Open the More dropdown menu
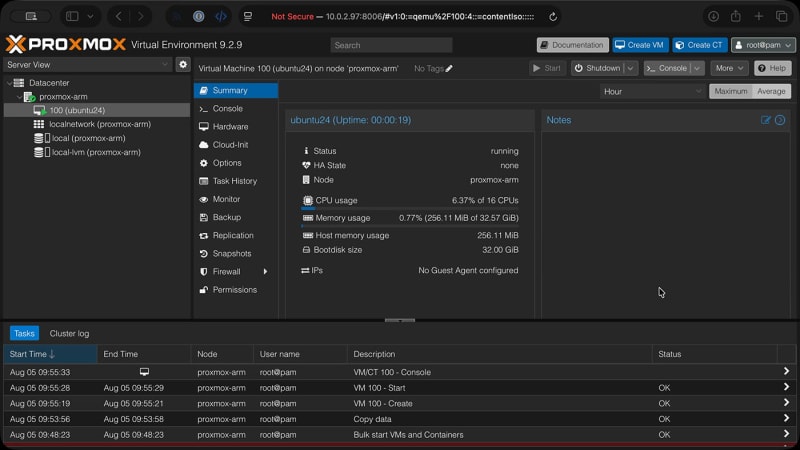The height and width of the screenshot is (450, 800). [x=729, y=68]
